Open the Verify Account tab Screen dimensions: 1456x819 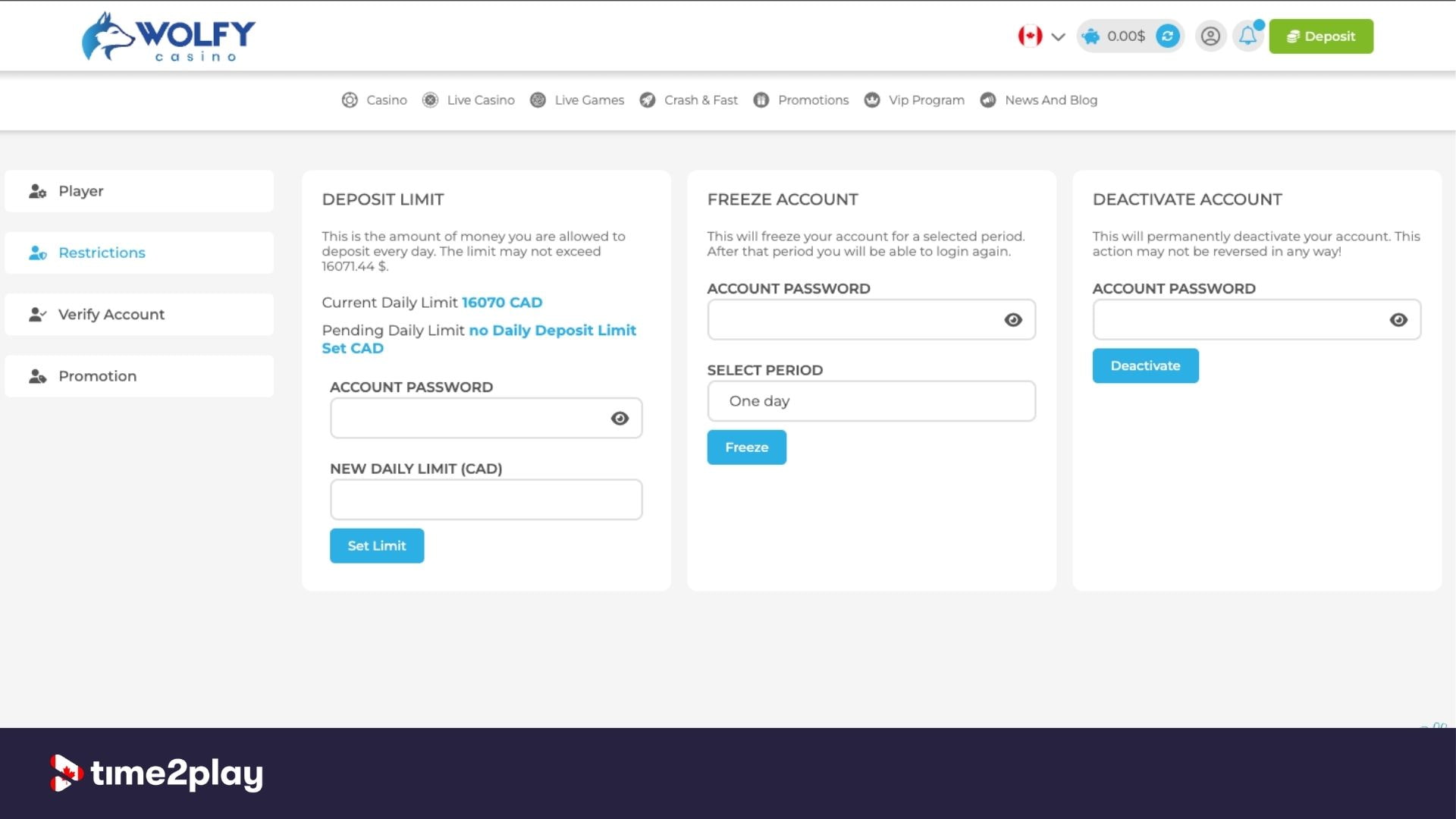pyautogui.click(x=140, y=315)
